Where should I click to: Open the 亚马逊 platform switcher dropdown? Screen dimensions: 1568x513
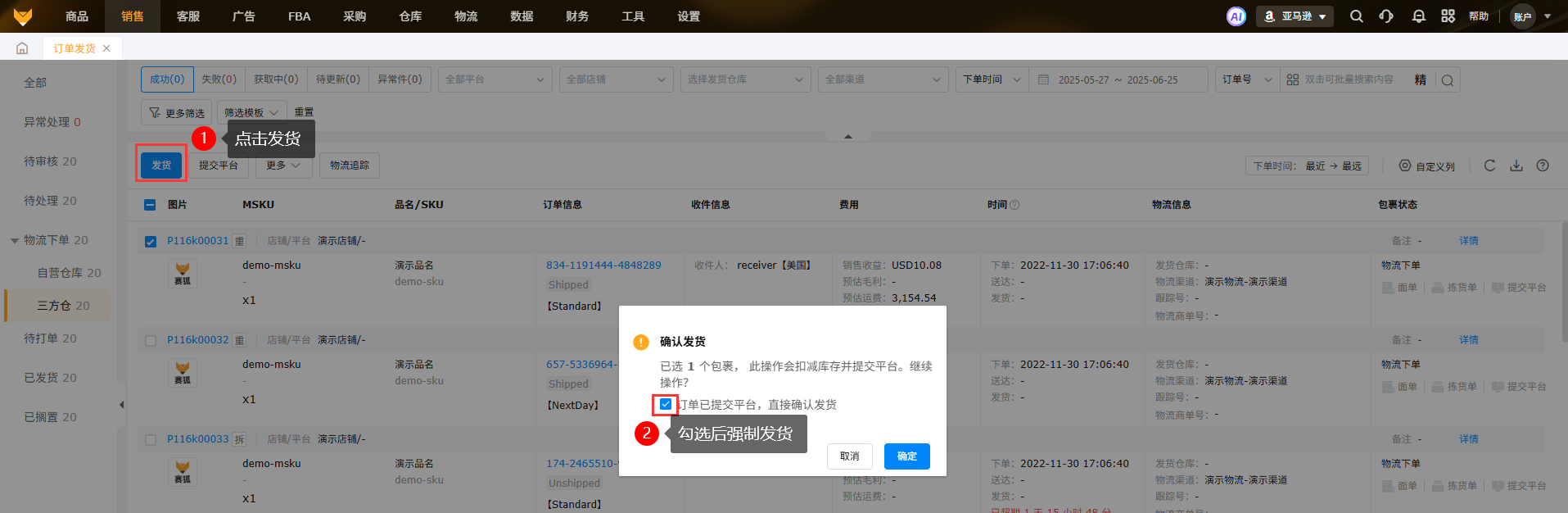(x=1295, y=16)
